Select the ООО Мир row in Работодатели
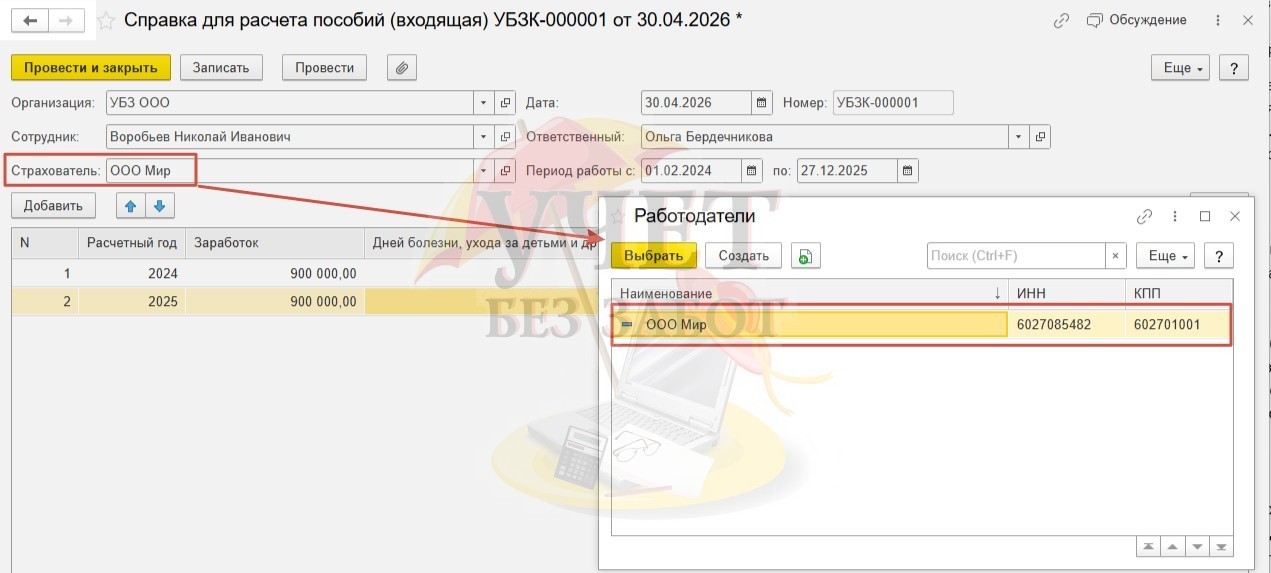 tap(921, 325)
